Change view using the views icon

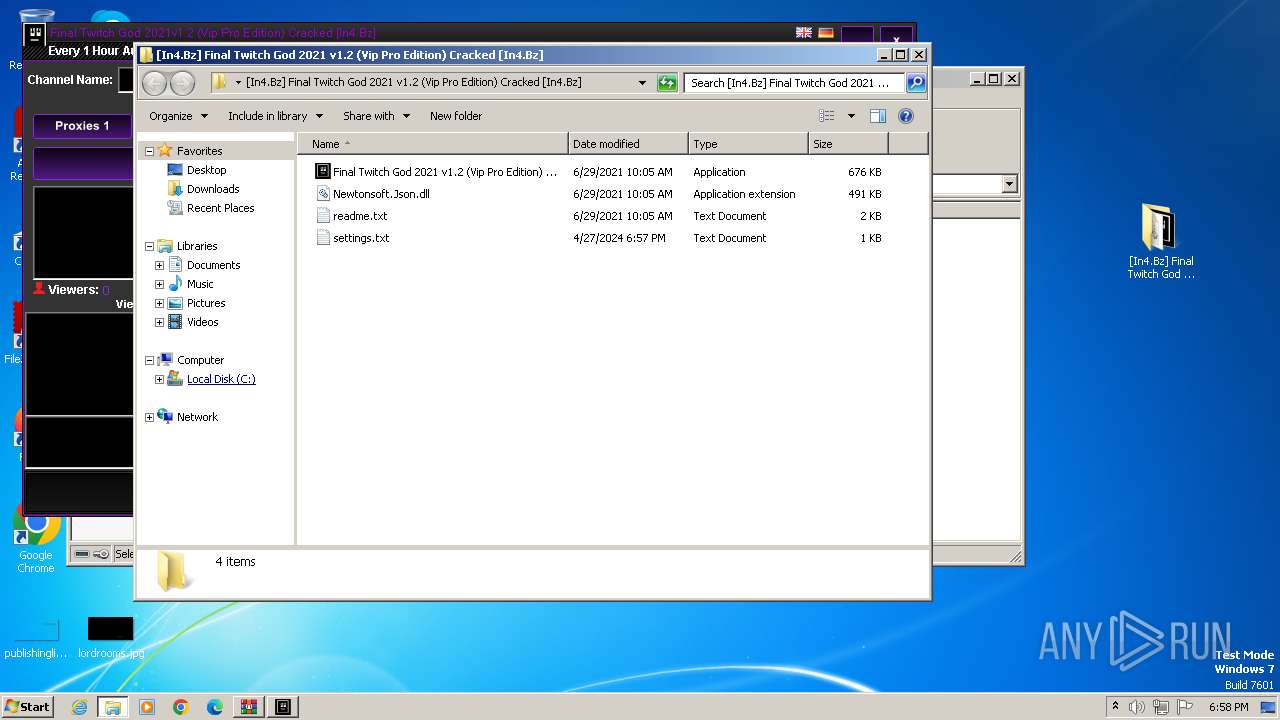(x=827, y=116)
